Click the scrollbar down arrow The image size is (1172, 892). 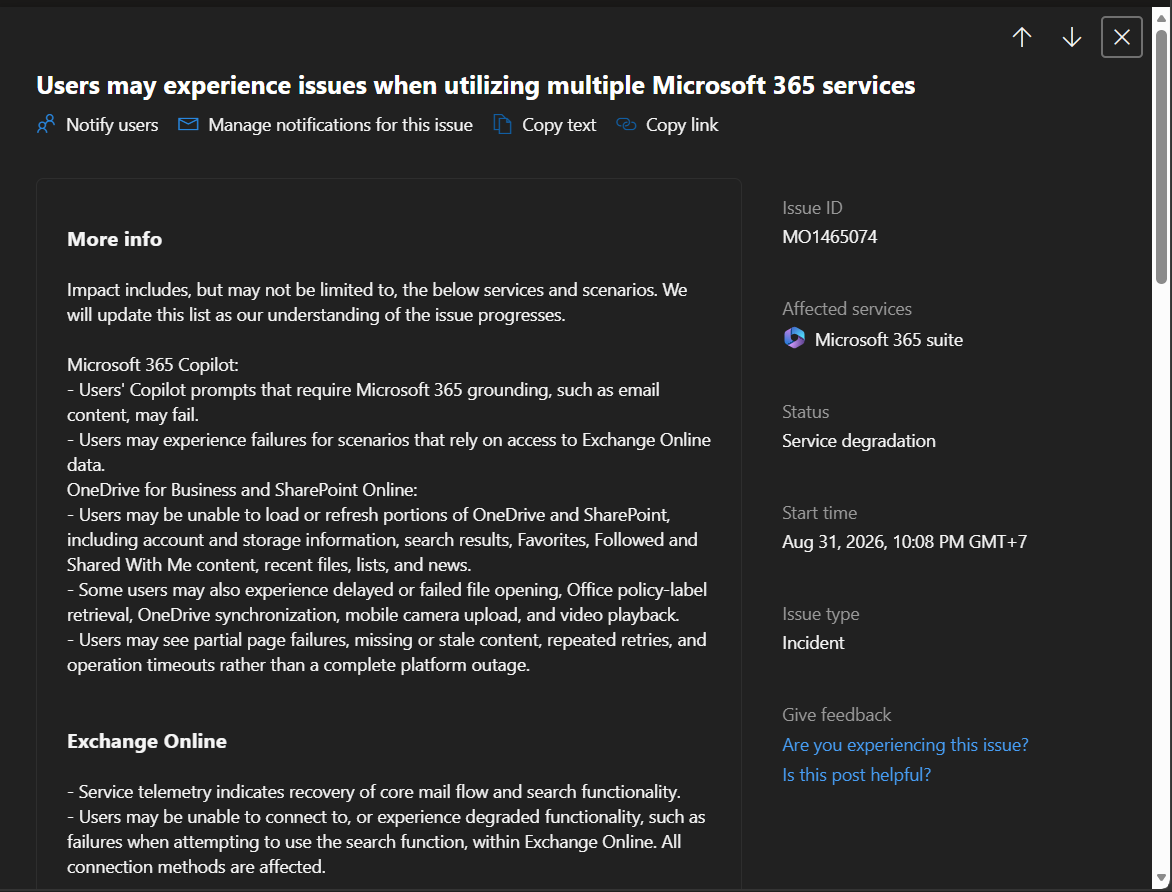1162,878
